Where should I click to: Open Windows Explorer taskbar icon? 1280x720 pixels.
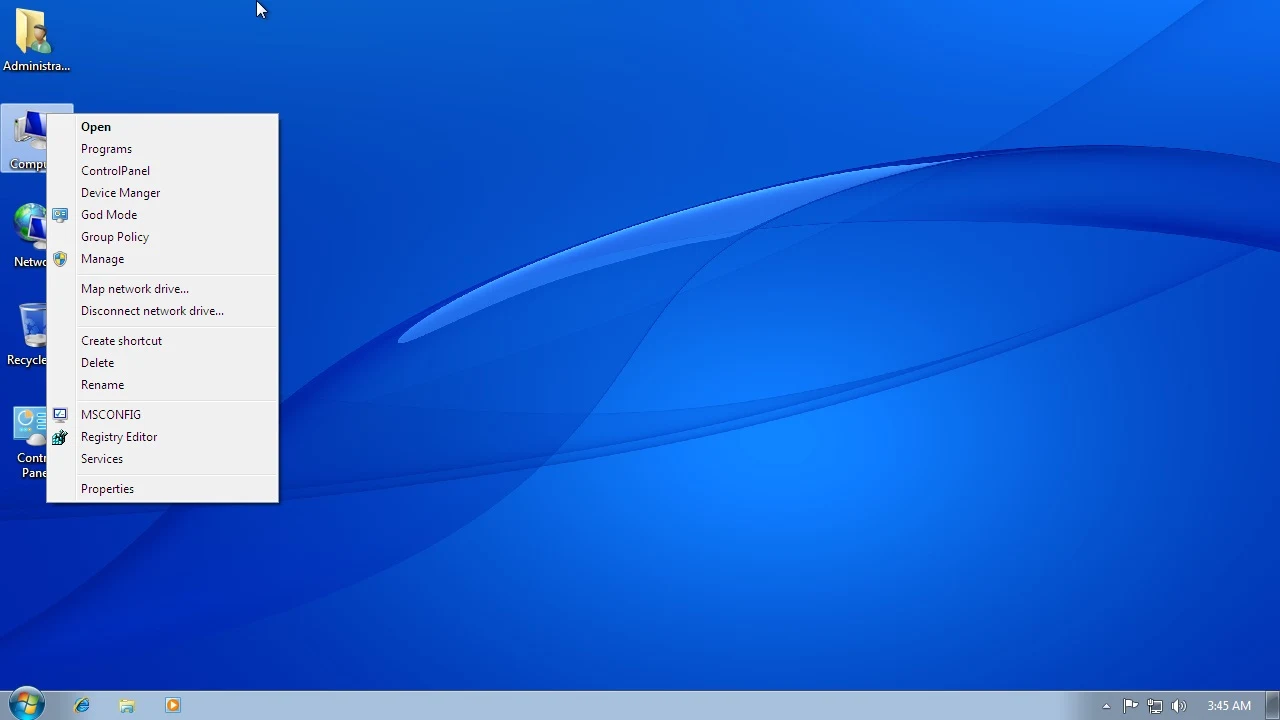(127, 705)
